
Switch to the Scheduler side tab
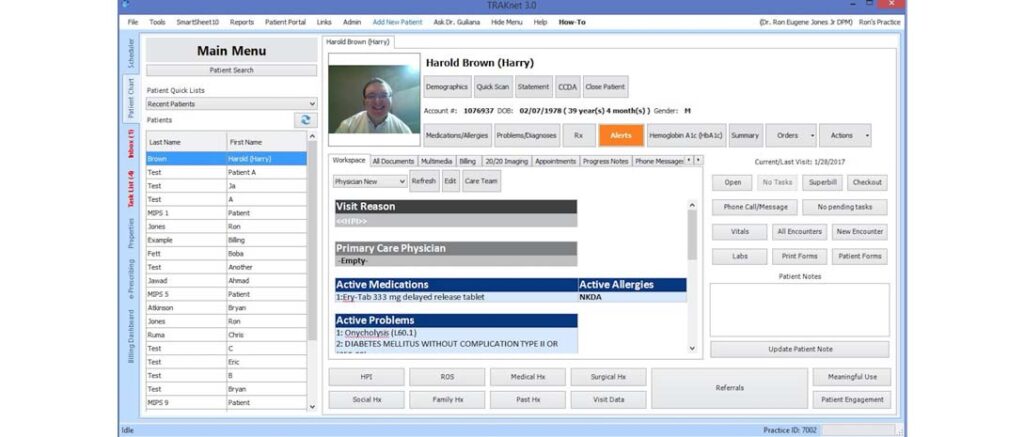click(x=131, y=53)
